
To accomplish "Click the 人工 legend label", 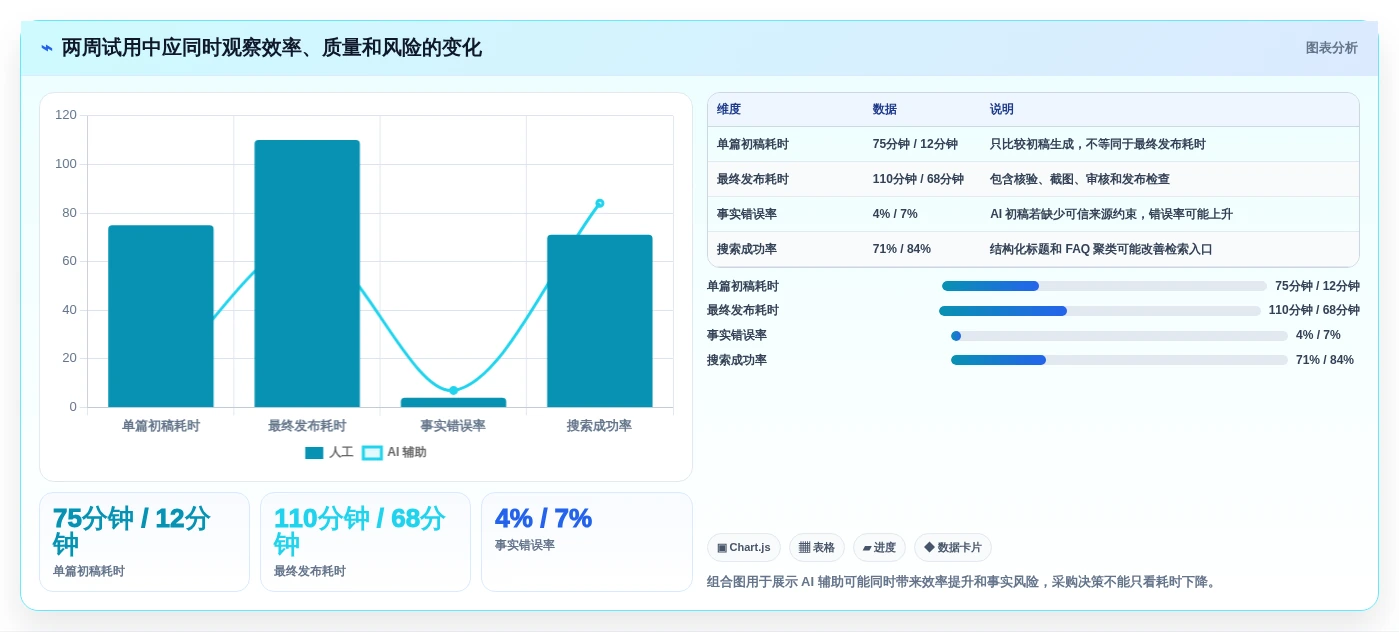I will [341, 453].
